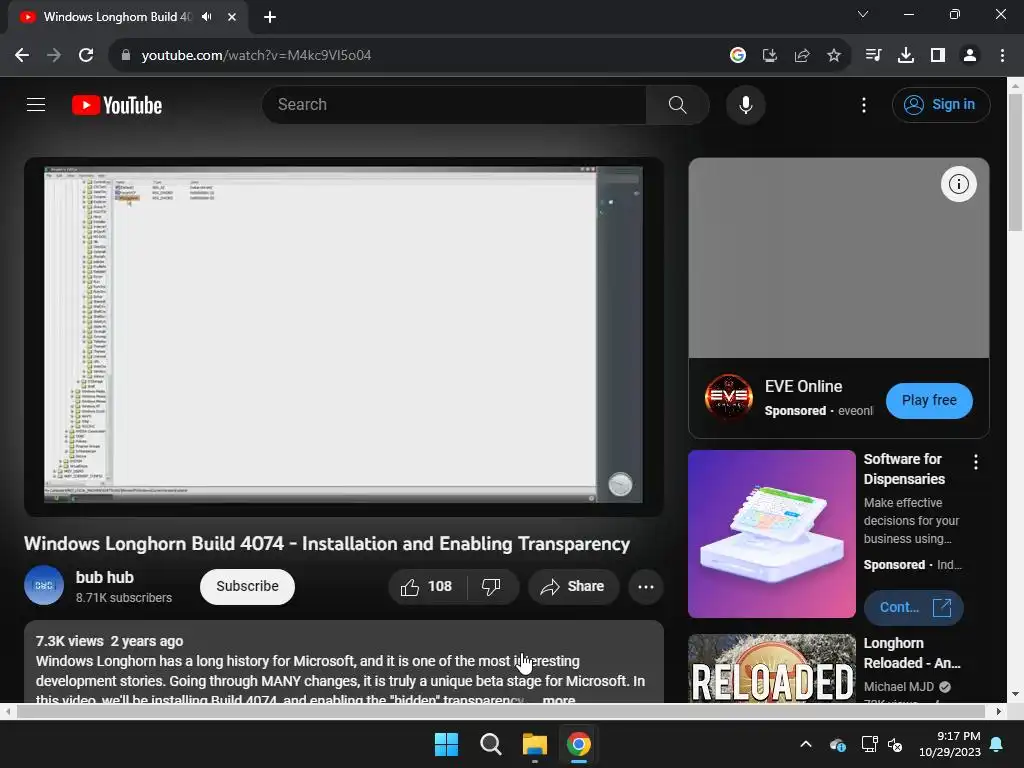Toggle Chrome side panel

click(938, 56)
